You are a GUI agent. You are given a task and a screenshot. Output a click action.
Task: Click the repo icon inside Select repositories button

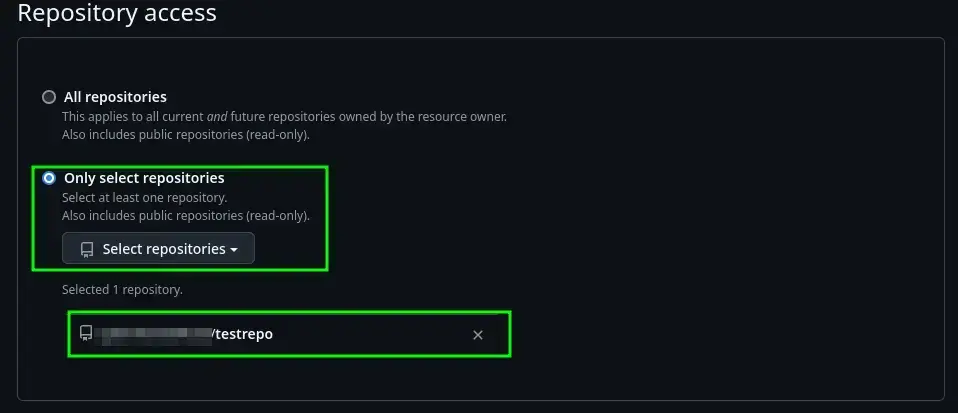(x=87, y=249)
